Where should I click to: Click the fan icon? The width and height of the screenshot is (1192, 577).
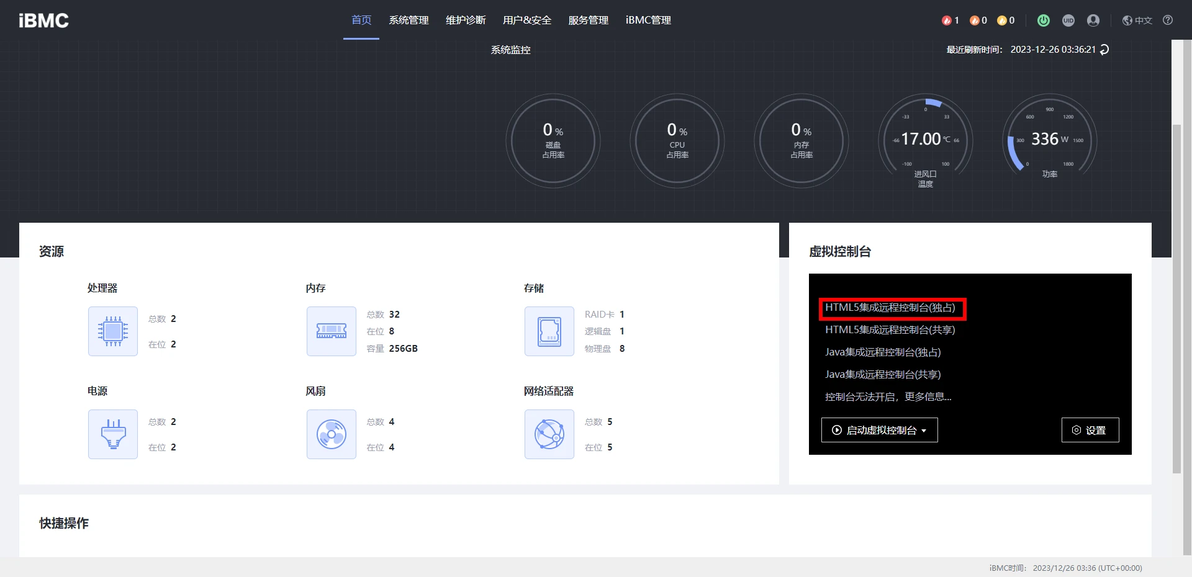tap(331, 434)
